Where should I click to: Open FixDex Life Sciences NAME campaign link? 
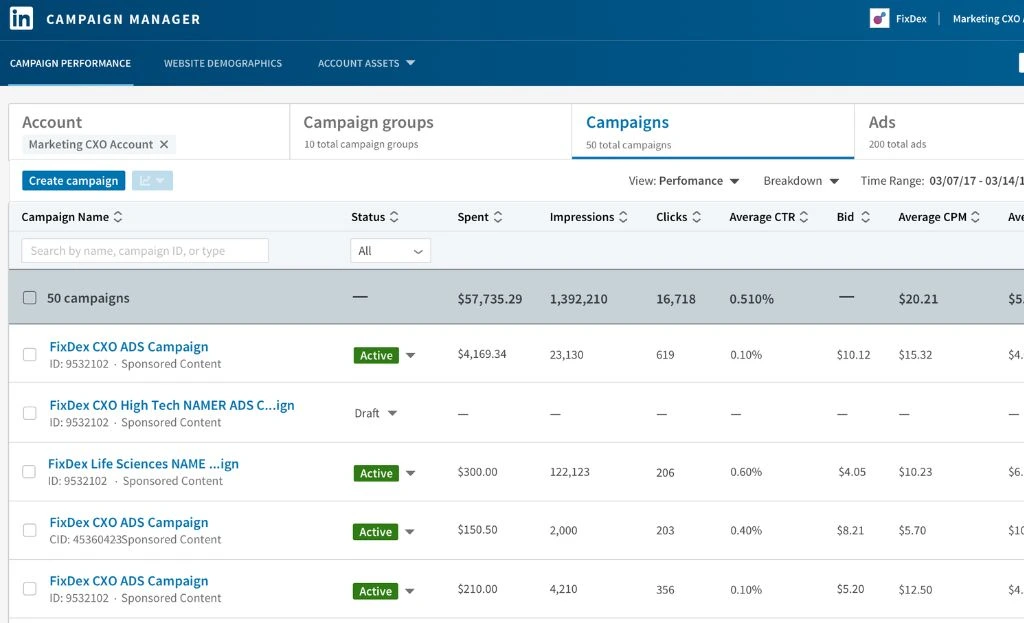(143, 464)
